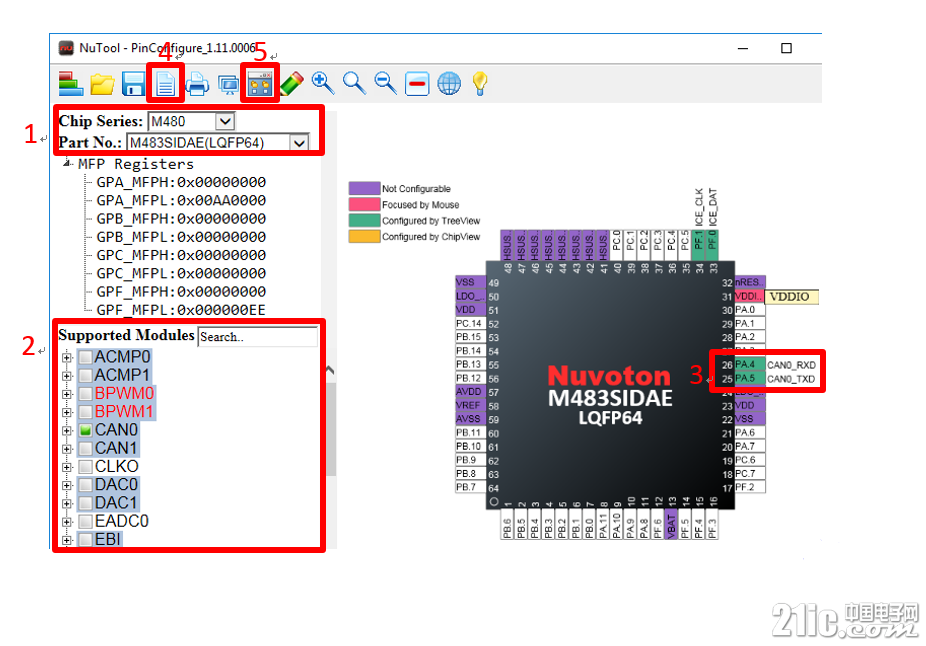Click the Focused by Mouse pink swatch
This screenshot has width=926, height=646.
(364, 204)
